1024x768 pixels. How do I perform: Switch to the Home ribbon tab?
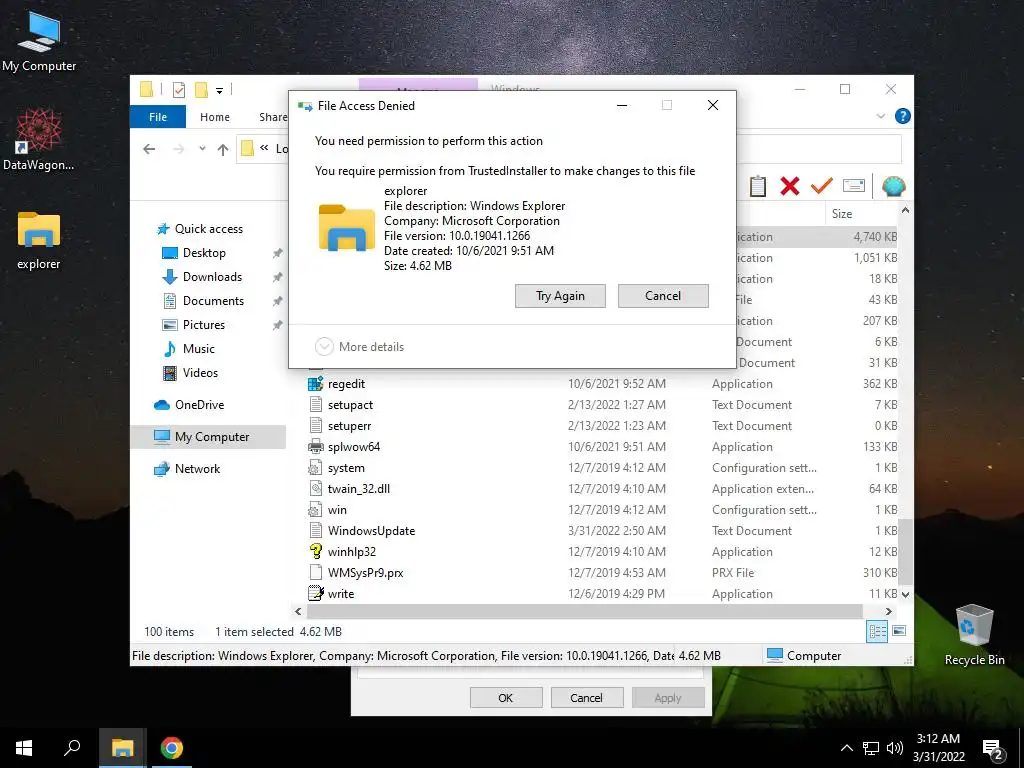(x=215, y=117)
